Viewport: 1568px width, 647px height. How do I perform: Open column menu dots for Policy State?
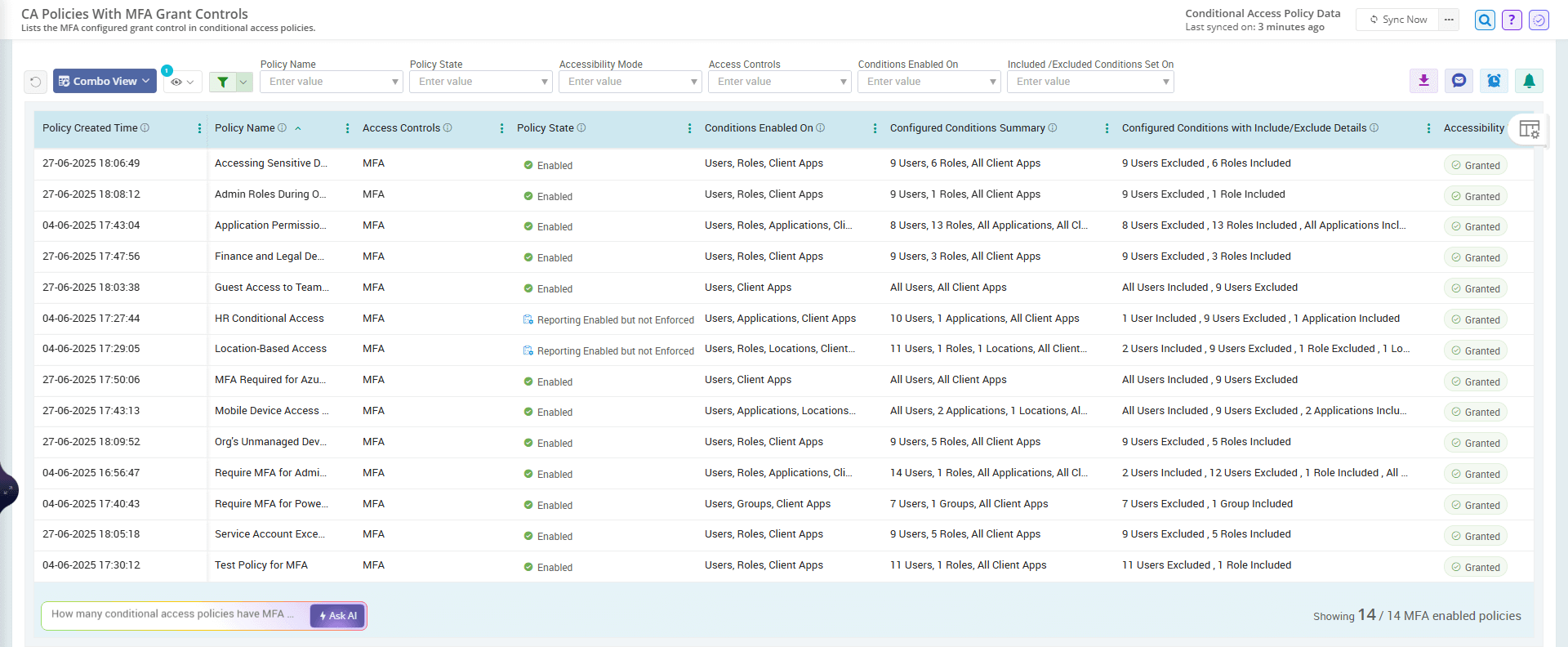pos(689,128)
